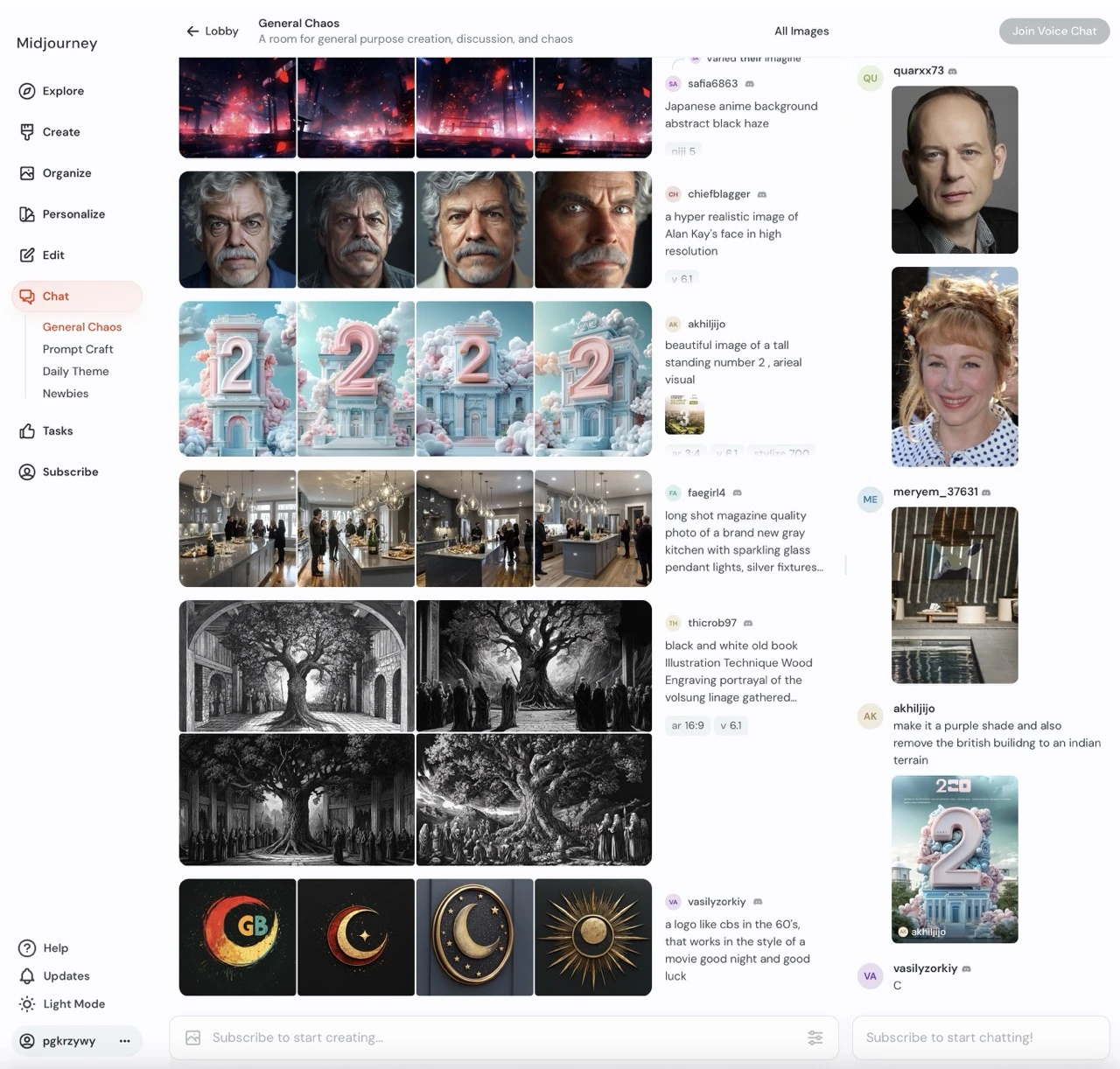The height and width of the screenshot is (1069, 1120).
Task: Open the first Alan Kay portrait image
Action: pos(237,230)
